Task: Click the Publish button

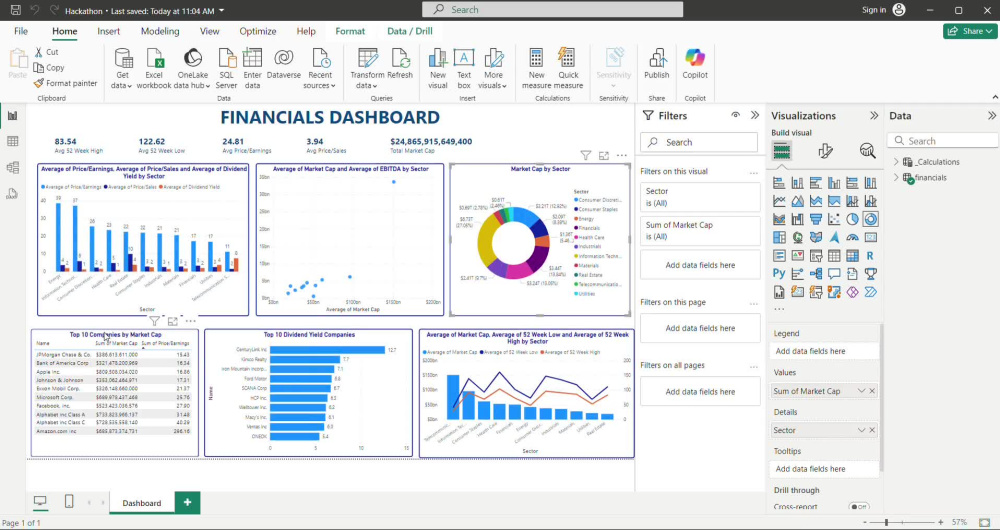Action: tap(656, 64)
